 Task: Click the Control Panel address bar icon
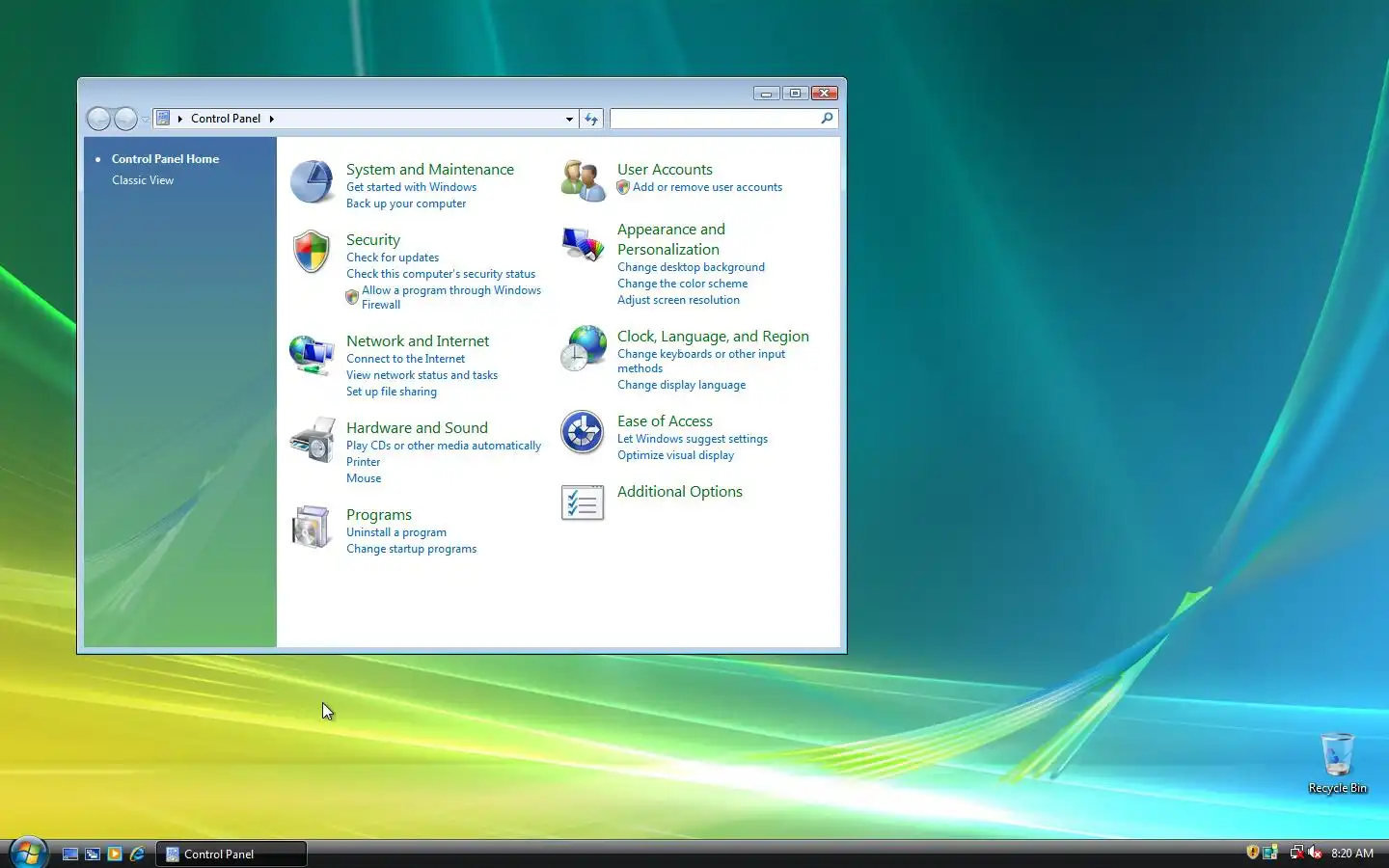click(x=163, y=118)
